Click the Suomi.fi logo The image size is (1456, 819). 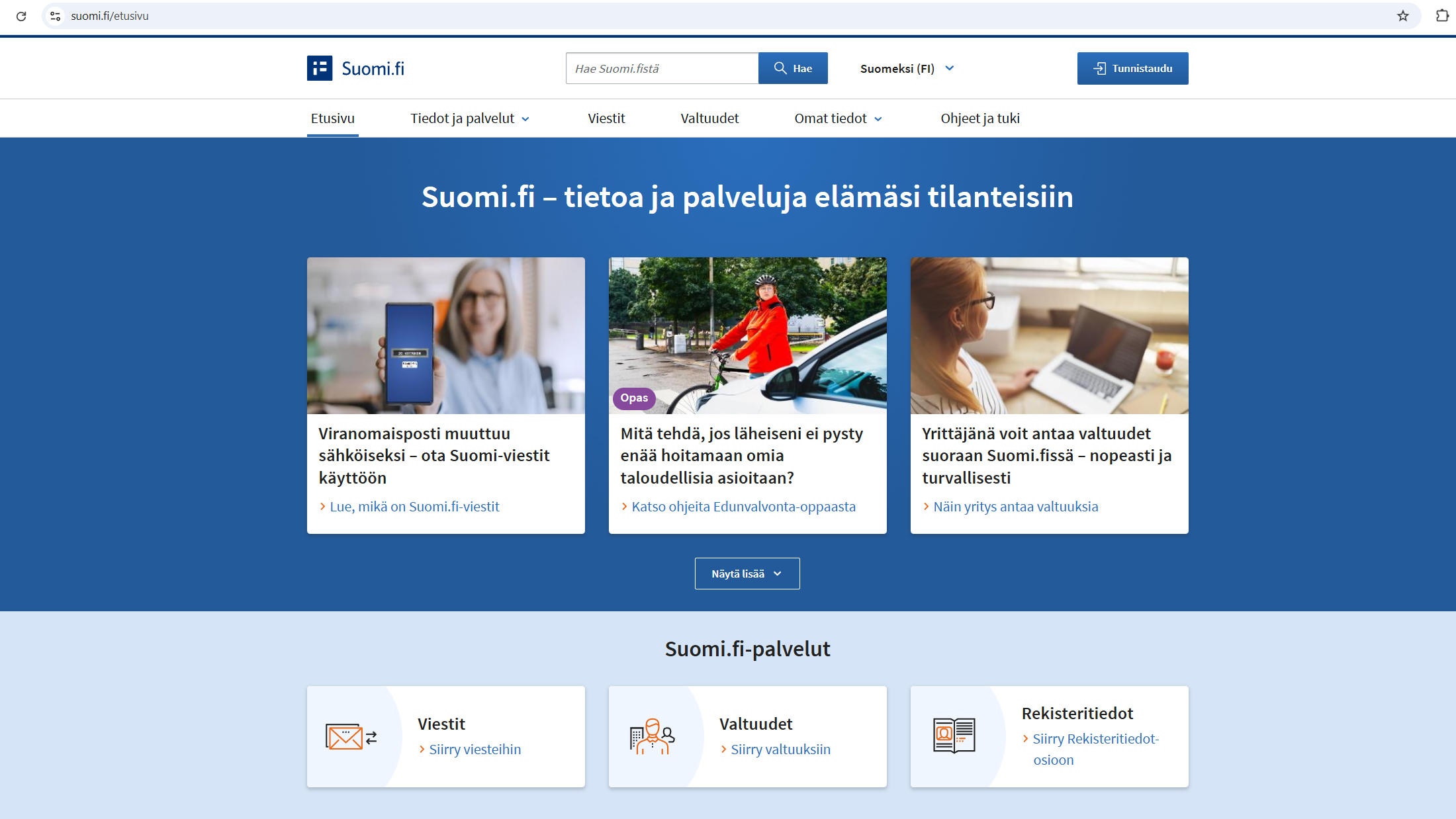355,67
